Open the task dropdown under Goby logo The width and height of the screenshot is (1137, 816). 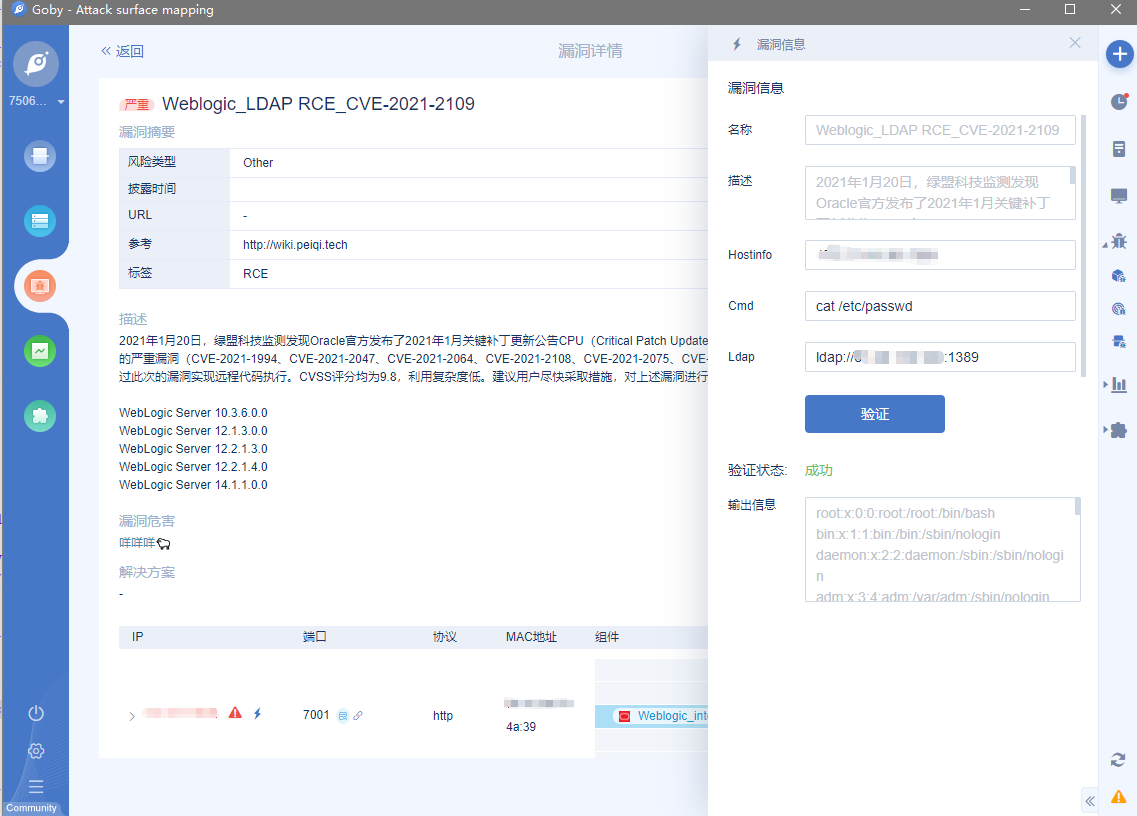[61, 102]
